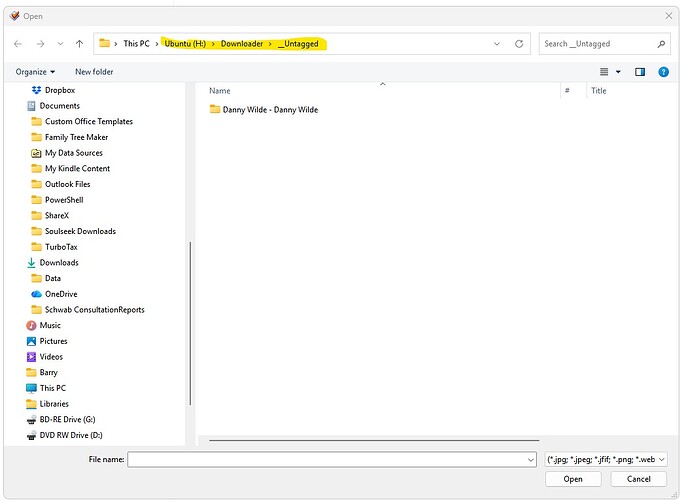This screenshot has height=500, width=681.
Task: Select the Danny Wilde - Danny Wilde folder
Action: (x=270, y=109)
